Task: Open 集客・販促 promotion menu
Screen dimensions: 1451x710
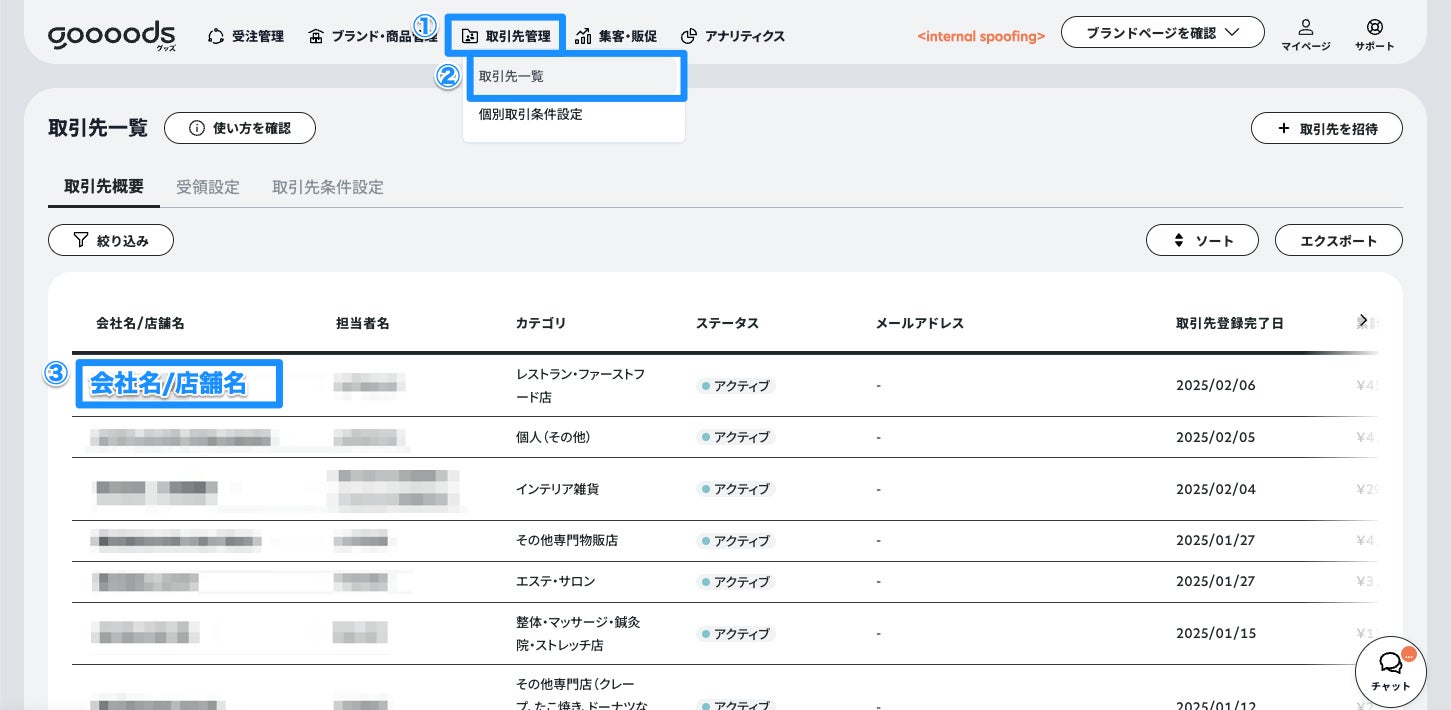Action: point(616,36)
